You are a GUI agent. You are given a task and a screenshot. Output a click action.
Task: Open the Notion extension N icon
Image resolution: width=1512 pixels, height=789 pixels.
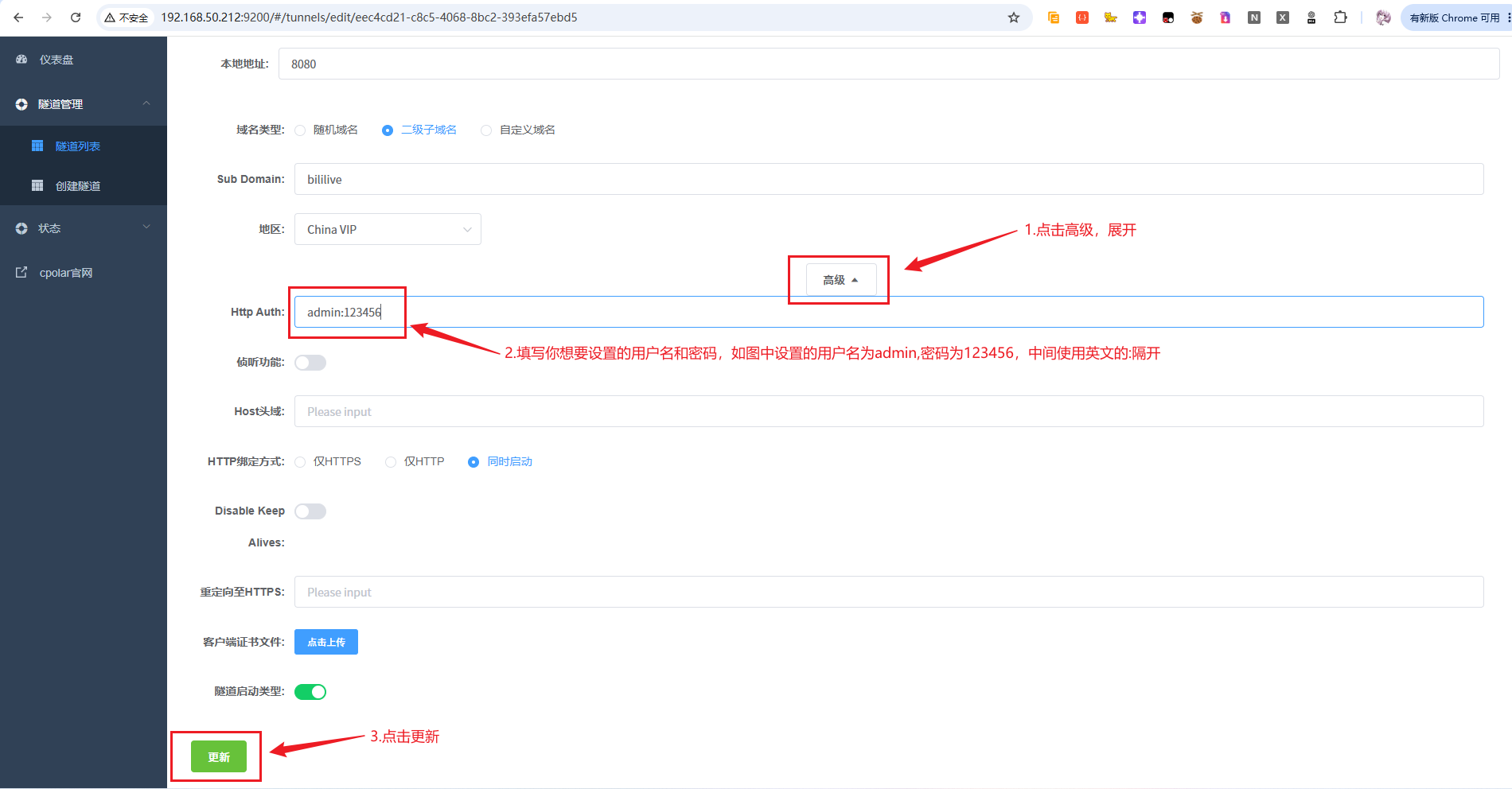tap(1254, 17)
